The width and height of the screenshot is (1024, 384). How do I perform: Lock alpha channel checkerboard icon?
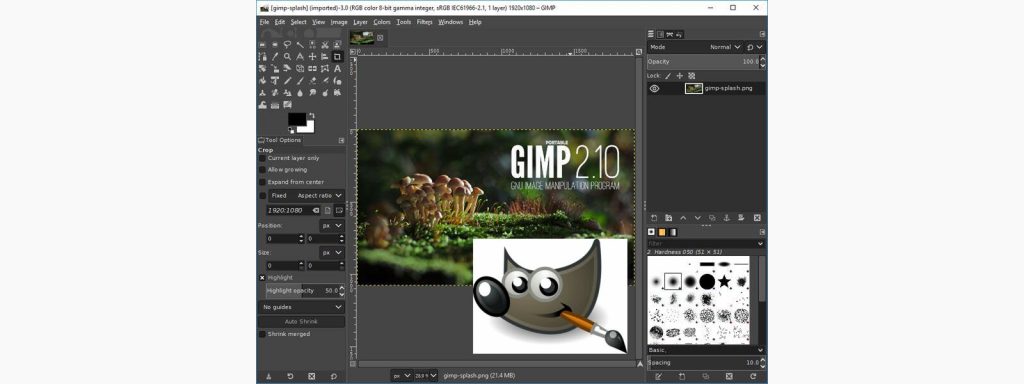coord(692,76)
